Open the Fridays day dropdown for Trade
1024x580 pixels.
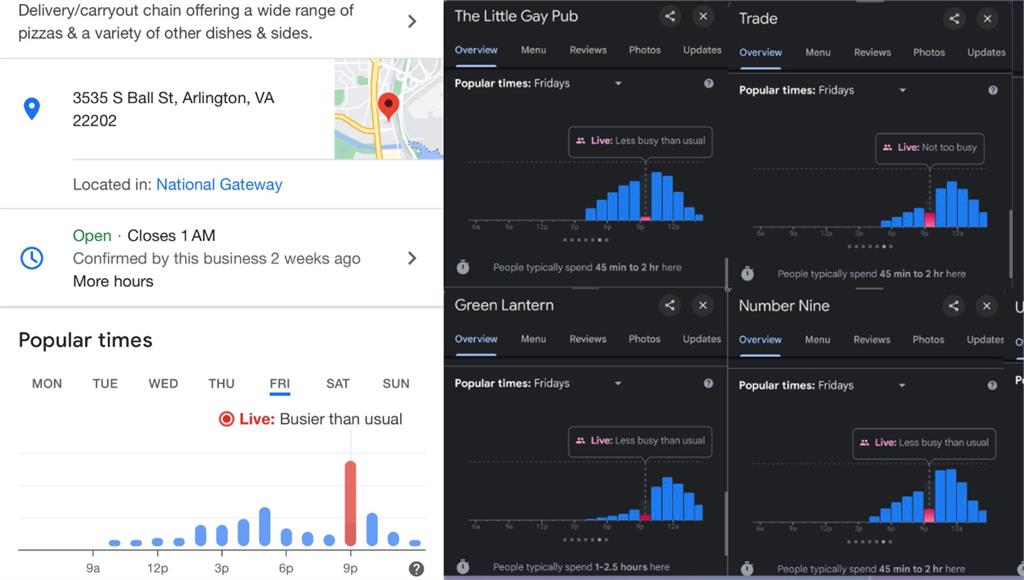point(902,90)
